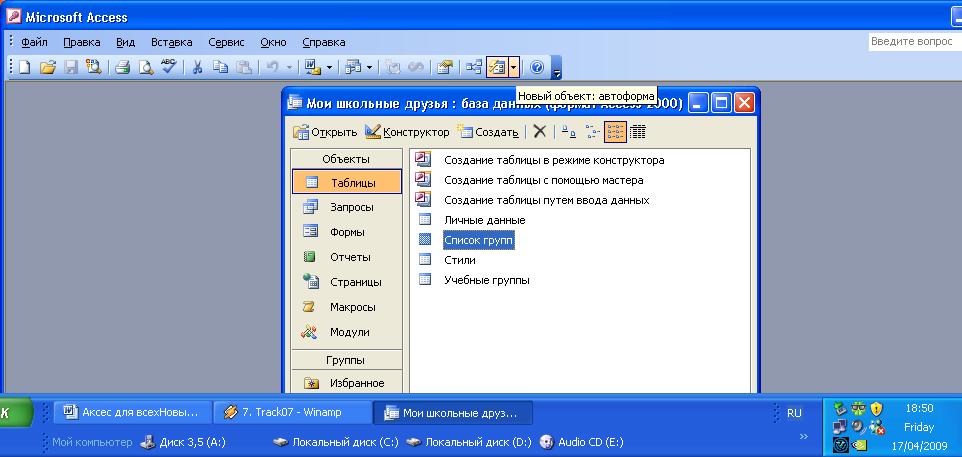Select the Формы object category
This screenshot has width=962, height=457.
[347, 232]
